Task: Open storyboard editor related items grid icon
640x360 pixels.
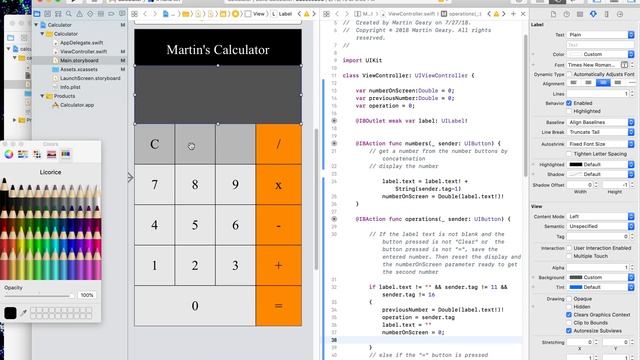Action: tap(134, 14)
